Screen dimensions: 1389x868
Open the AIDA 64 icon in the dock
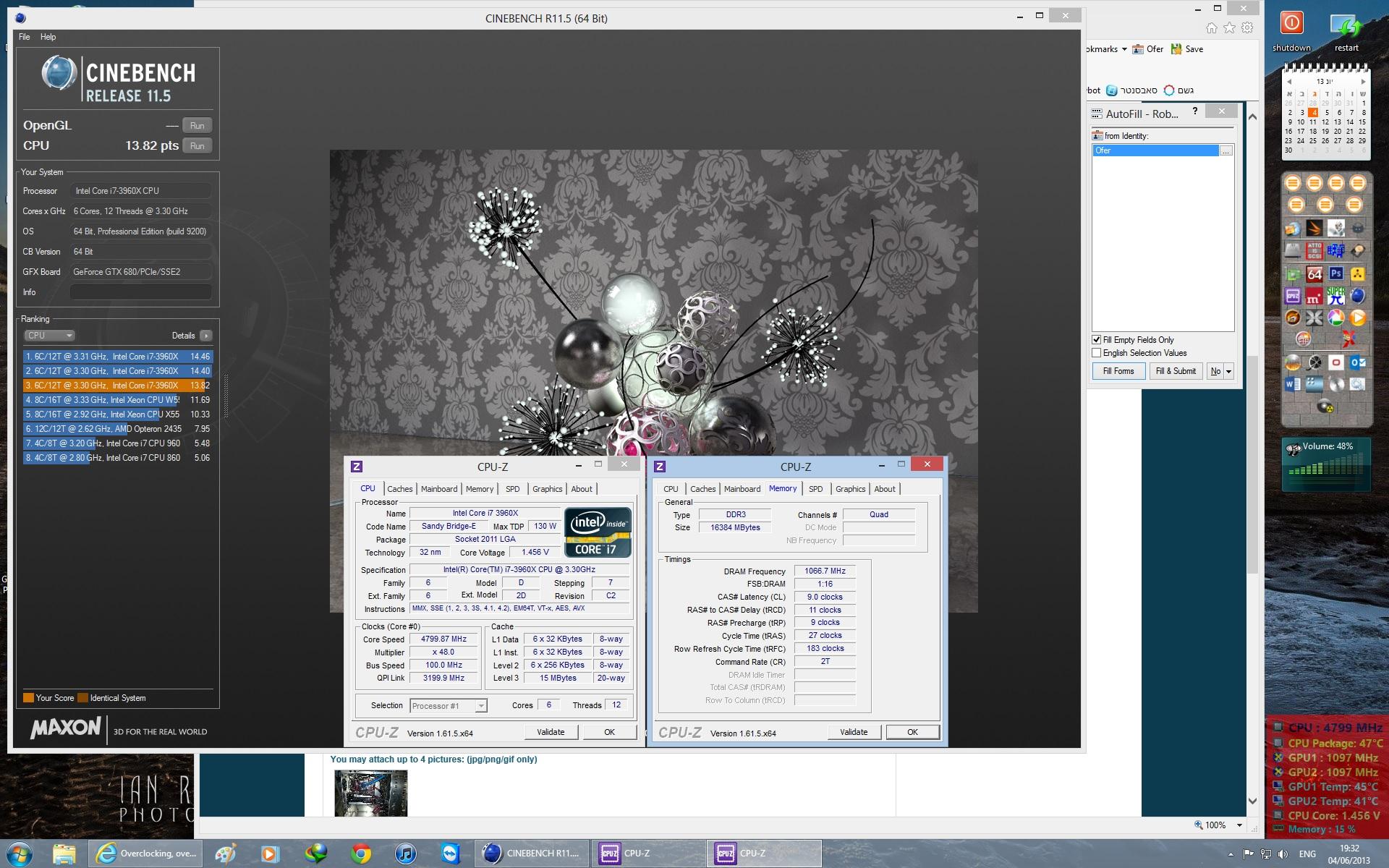(x=1314, y=274)
